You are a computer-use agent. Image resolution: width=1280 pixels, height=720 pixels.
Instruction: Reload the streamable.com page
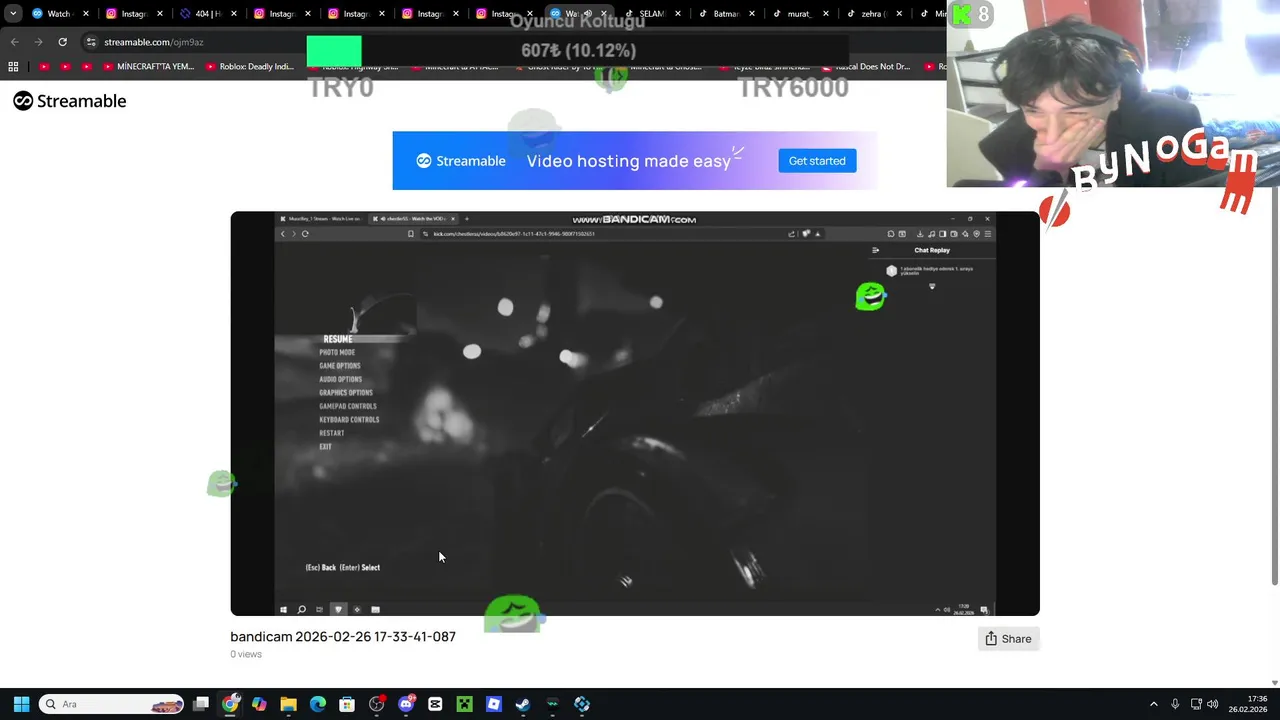(62, 42)
